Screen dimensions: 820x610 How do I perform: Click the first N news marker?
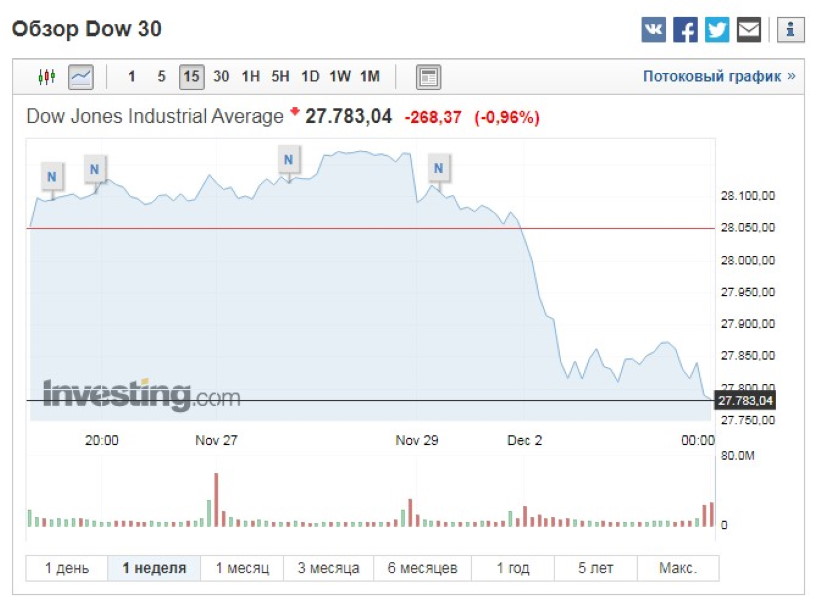[52, 178]
